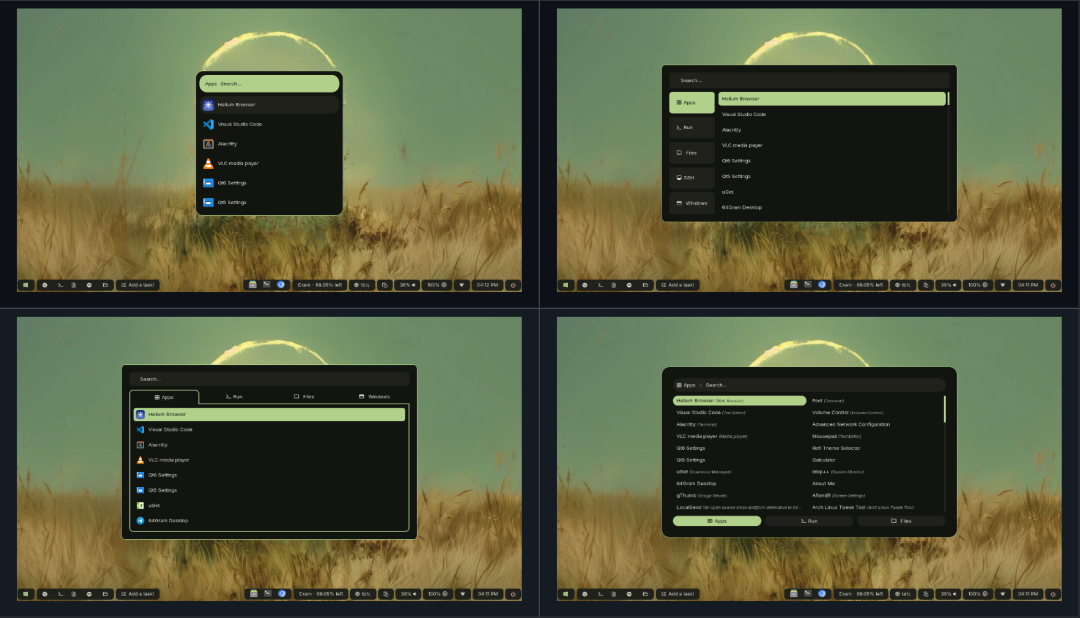Click folder icon in bottom-left screenshot's bar
Viewport: 1080px width, 618px height.
105,593
